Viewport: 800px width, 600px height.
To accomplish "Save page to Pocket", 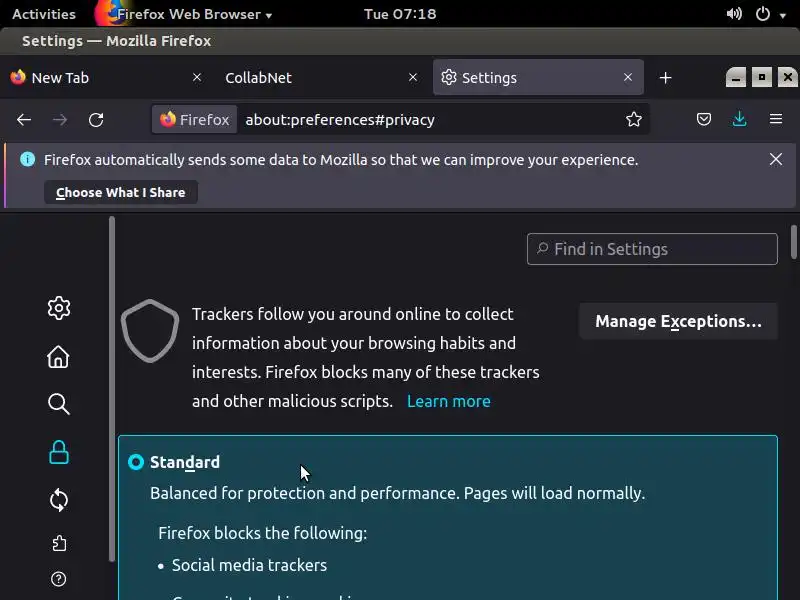I will point(704,120).
